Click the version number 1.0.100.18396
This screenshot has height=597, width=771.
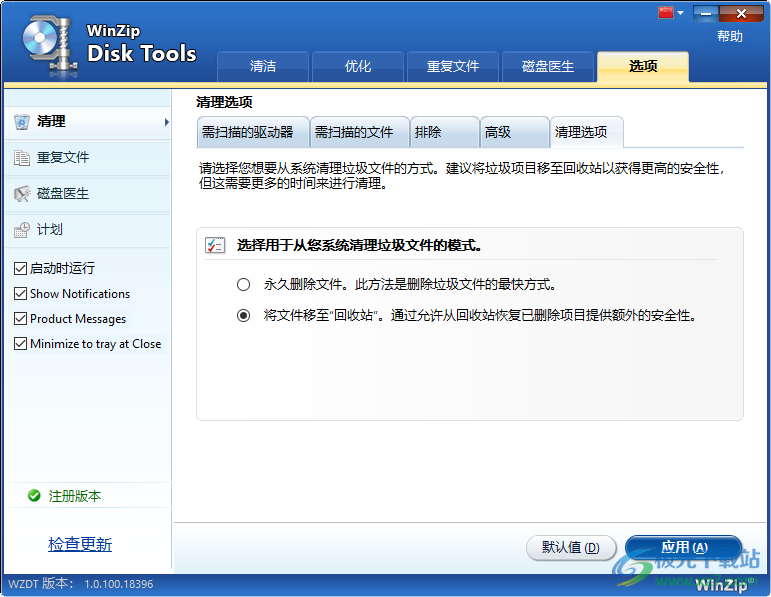click(119, 584)
